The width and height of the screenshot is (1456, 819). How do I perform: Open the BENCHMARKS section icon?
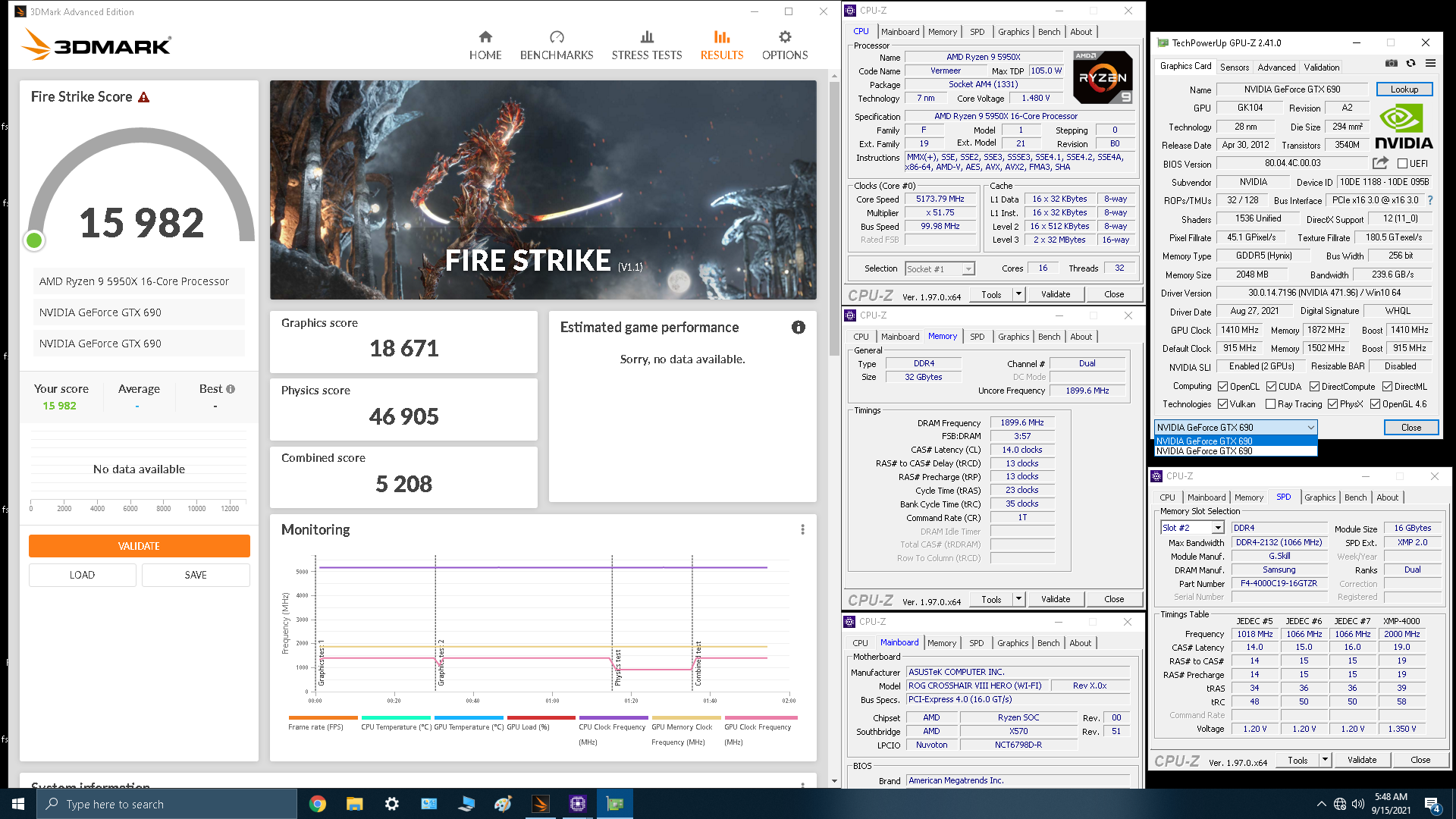(x=557, y=37)
